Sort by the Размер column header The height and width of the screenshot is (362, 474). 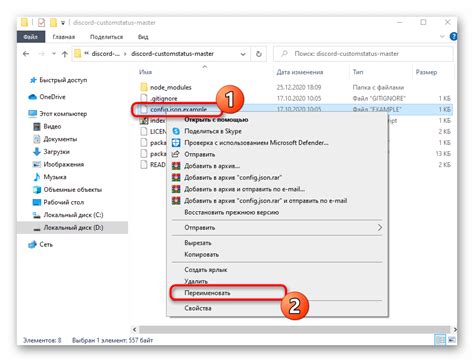tap(426, 72)
